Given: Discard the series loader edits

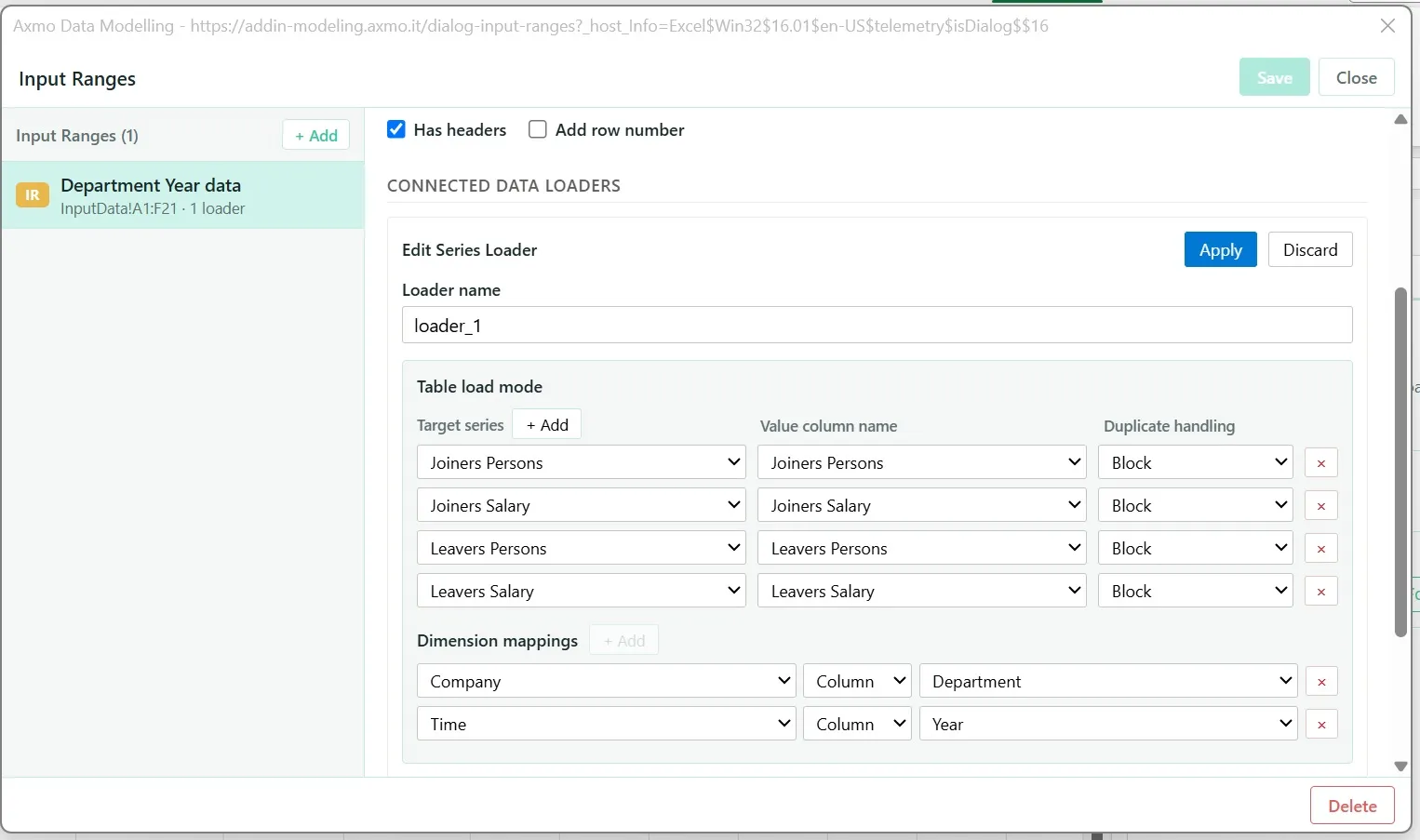Looking at the screenshot, I should (x=1310, y=249).
